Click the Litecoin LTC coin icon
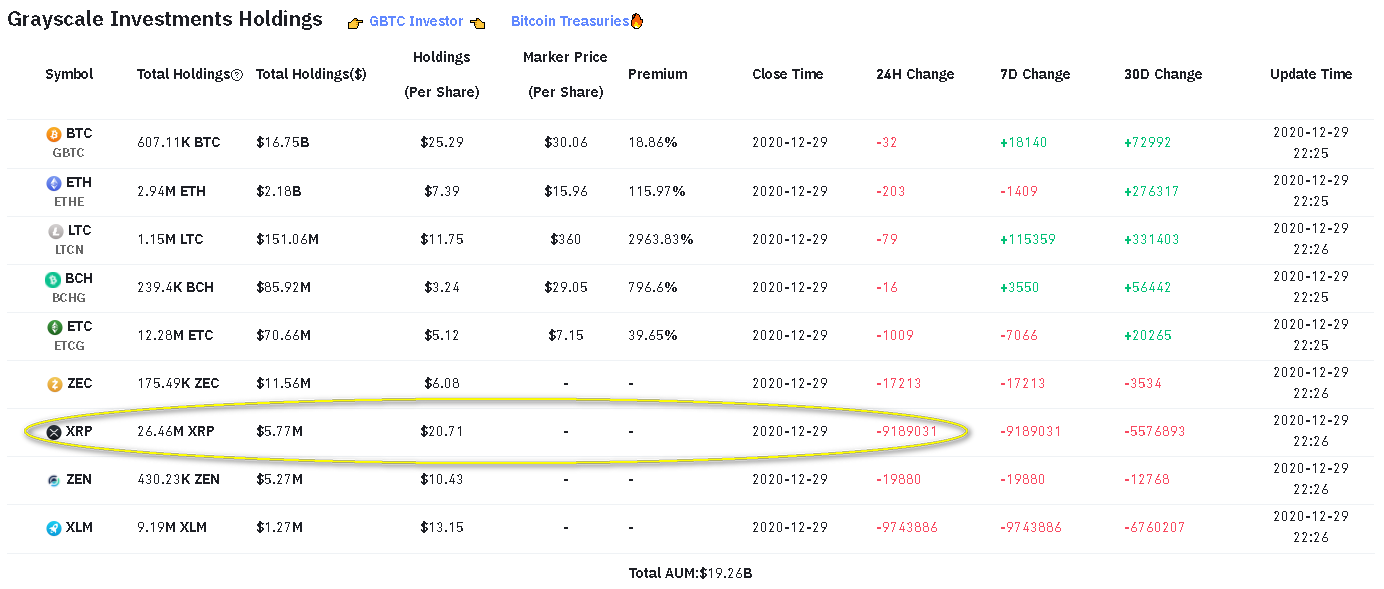 (54, 231)
